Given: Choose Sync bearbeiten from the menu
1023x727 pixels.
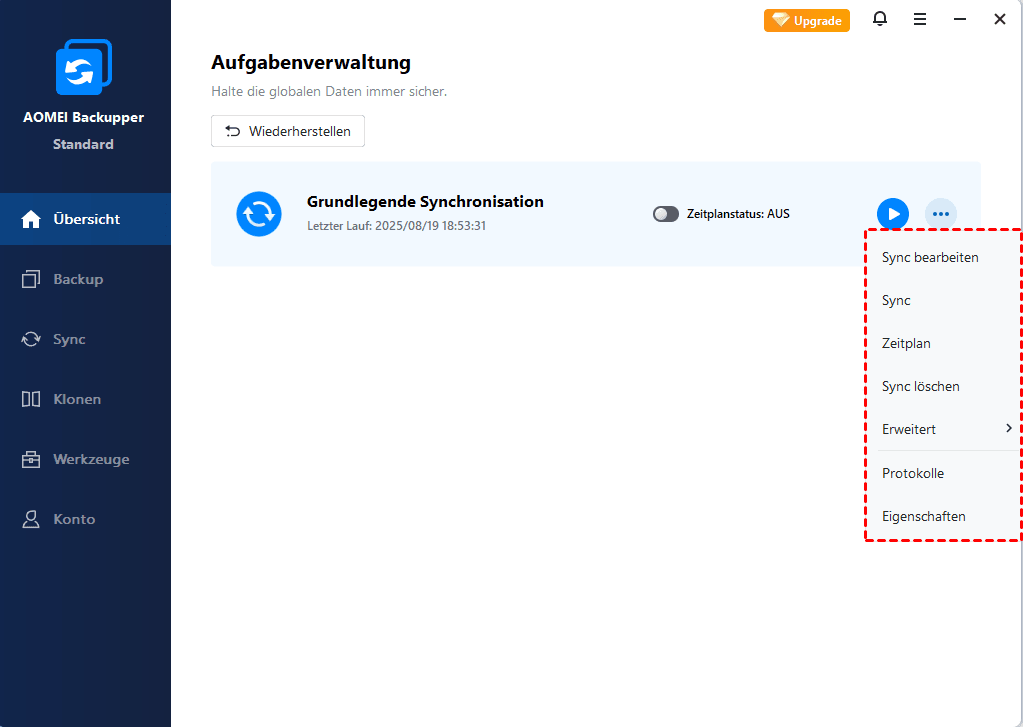Looking at the screenshot, I should coord(943,257).
